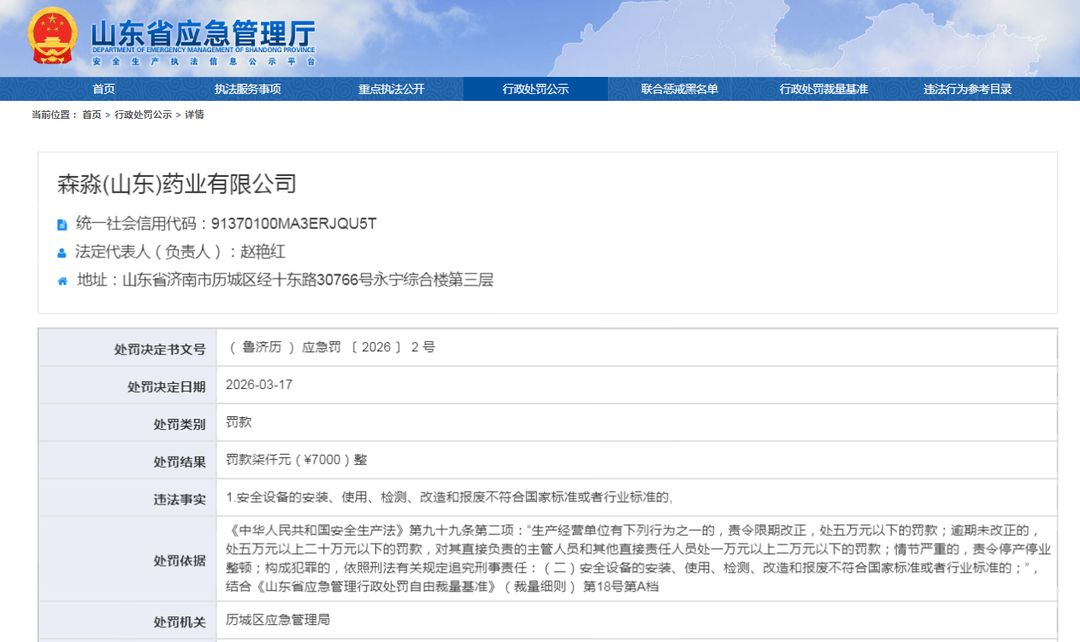Click the penalty authority 历城区应急管理局
This screenshot has width=1080, height=642.
277,620
